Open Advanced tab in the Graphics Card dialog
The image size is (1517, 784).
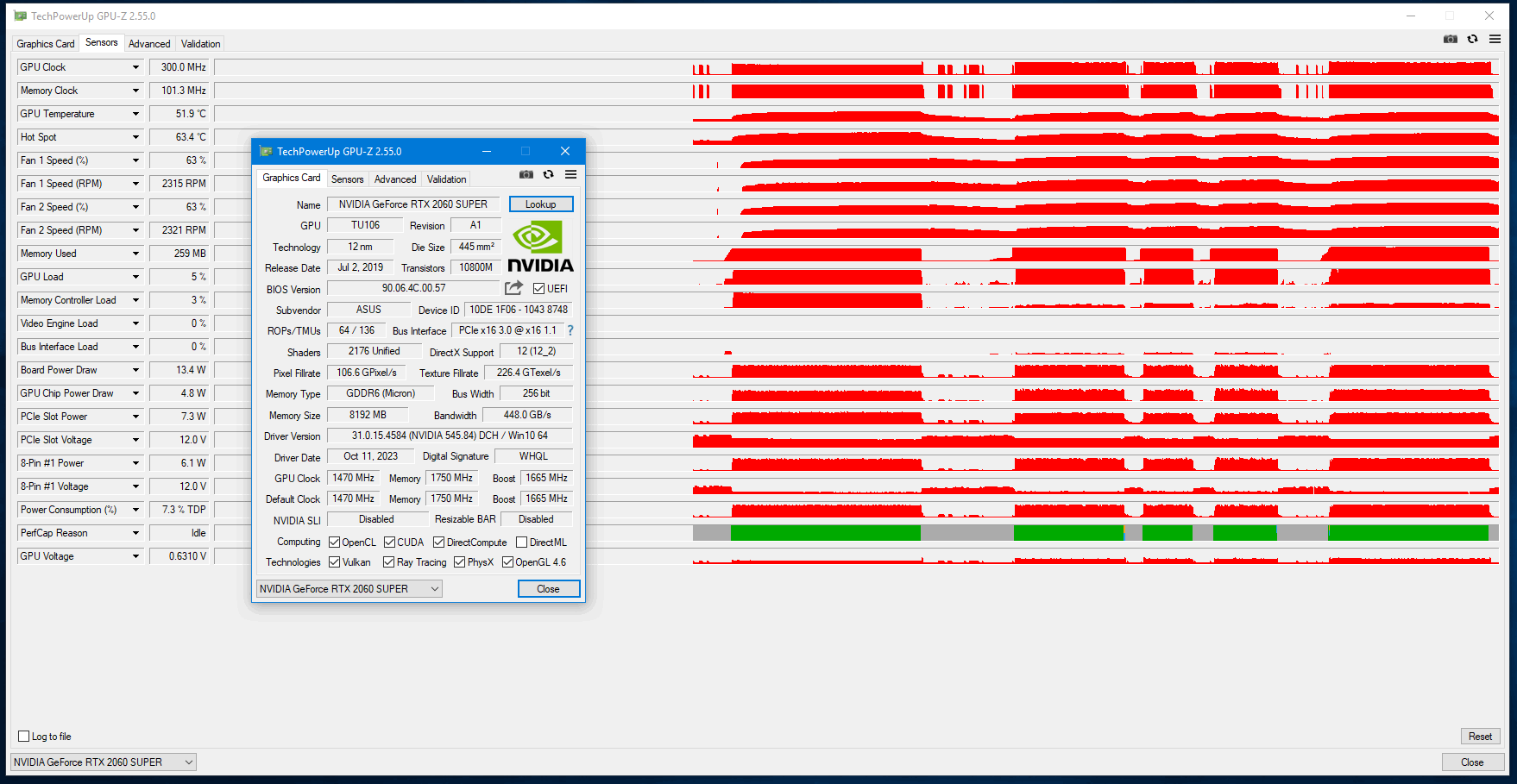(x=395, y=179)
